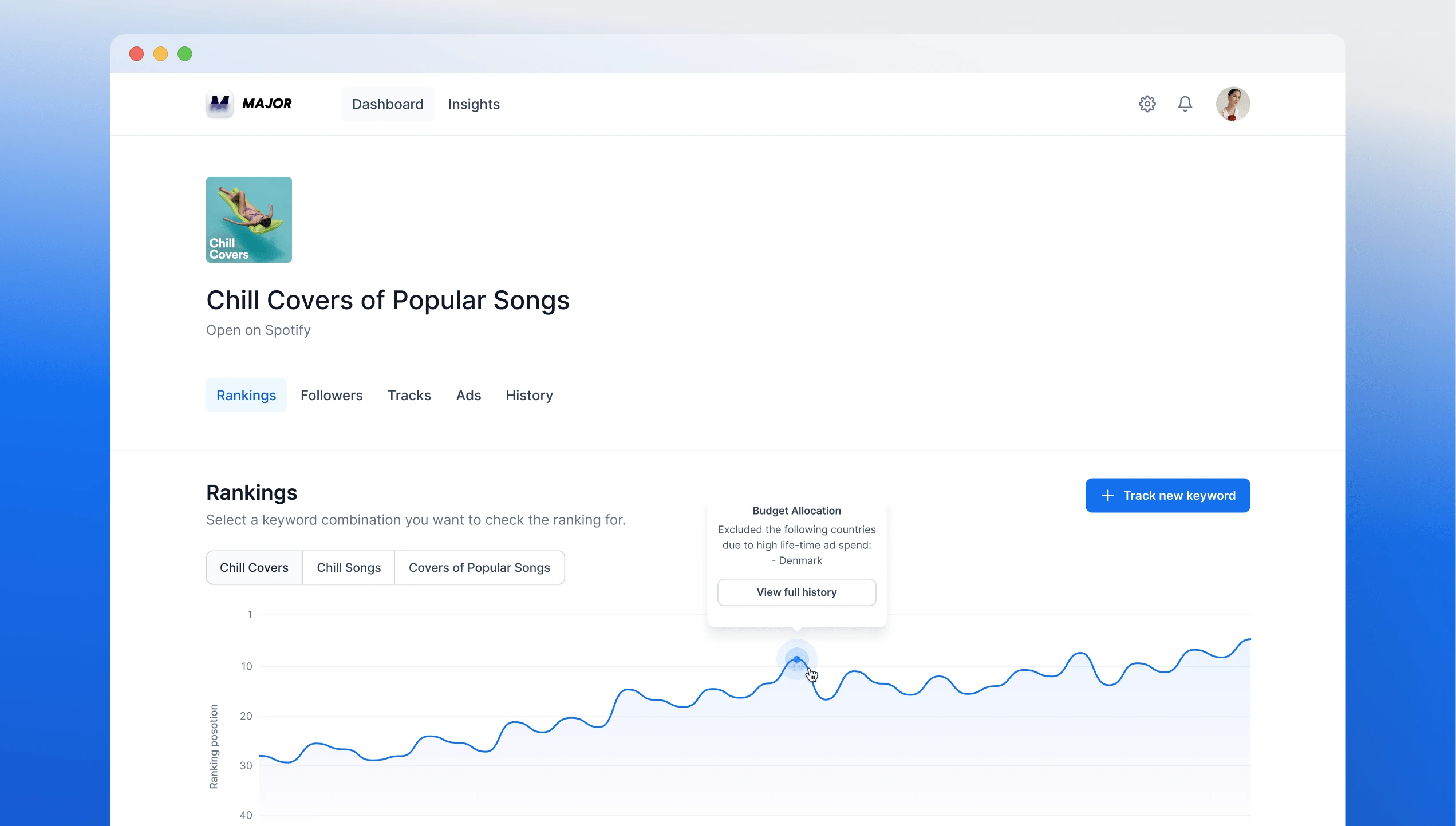This screenshot has width=1456, height=826.
Task: Select the Chill Covers keyword
Action: (254, 567)
